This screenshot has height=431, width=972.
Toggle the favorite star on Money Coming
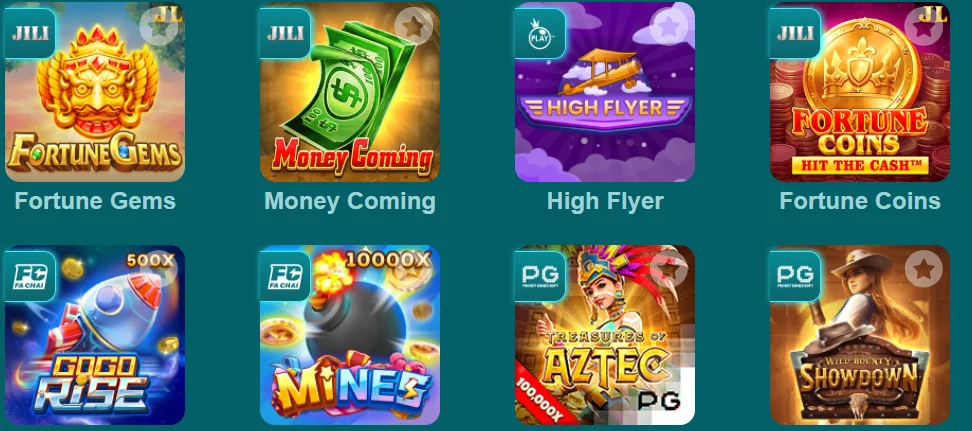pyautogui.click(x=413, y=26)
